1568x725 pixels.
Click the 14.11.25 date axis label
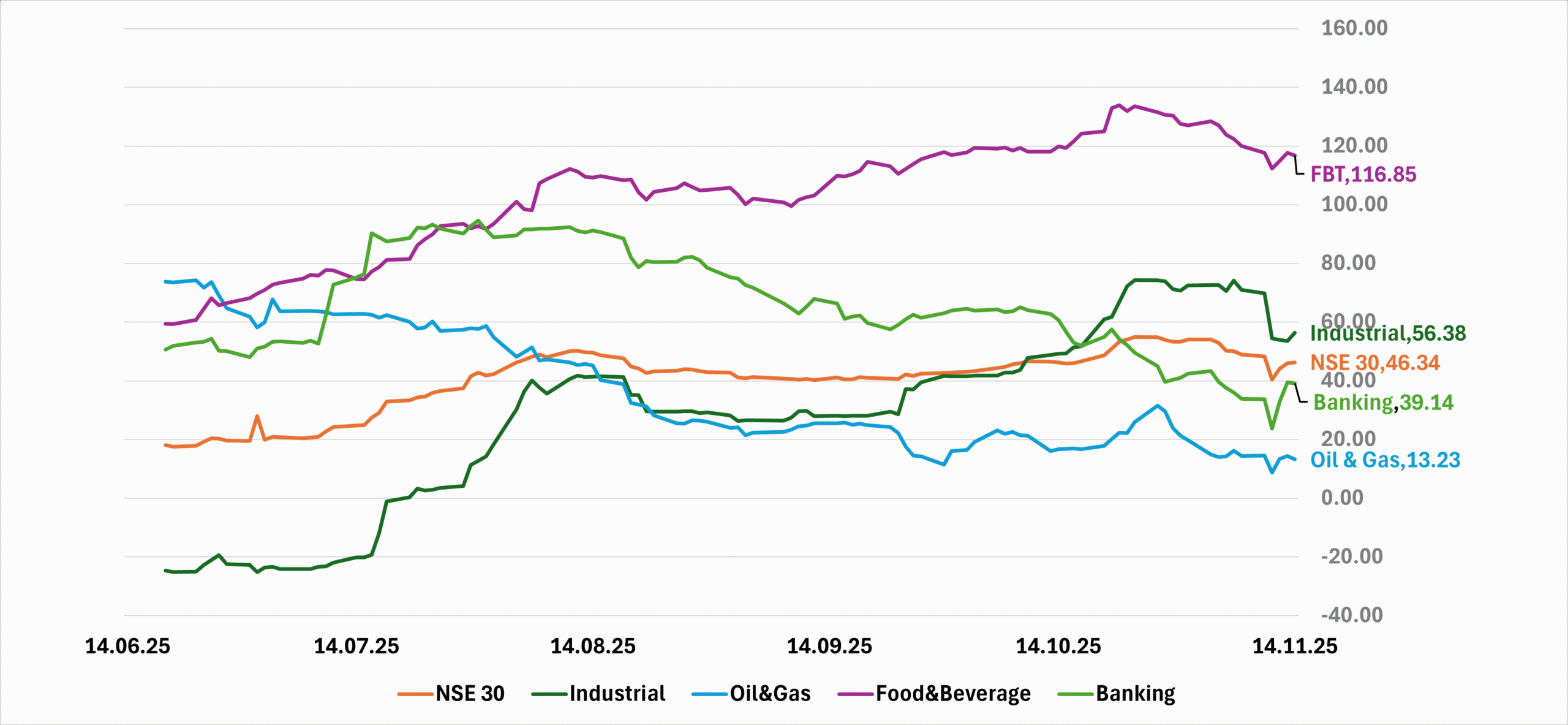click(x=1295, y=647)
